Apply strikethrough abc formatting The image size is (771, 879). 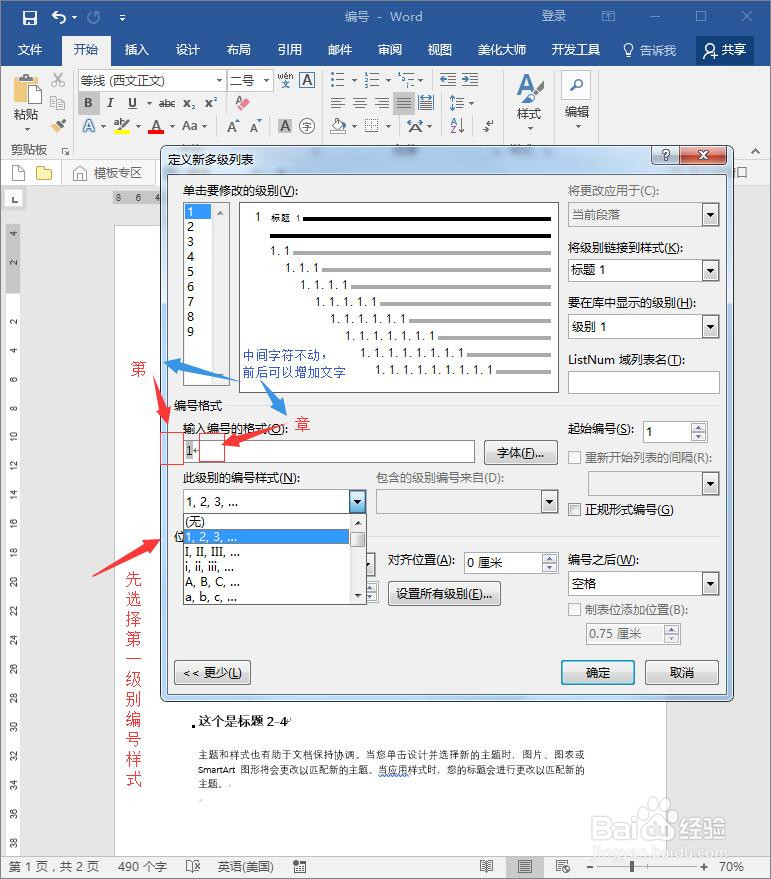167,103
